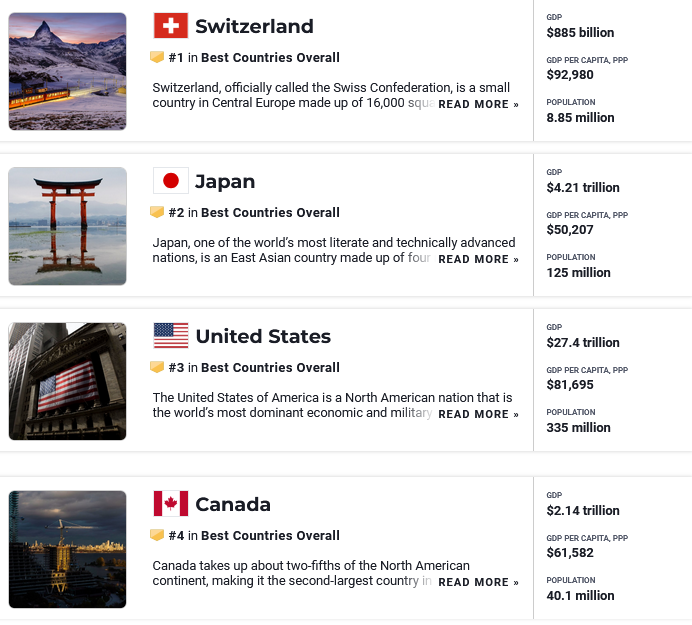Open the torii gate thumbnail for Japan
The width and height of the screenshot is (692, 625).
68,226
